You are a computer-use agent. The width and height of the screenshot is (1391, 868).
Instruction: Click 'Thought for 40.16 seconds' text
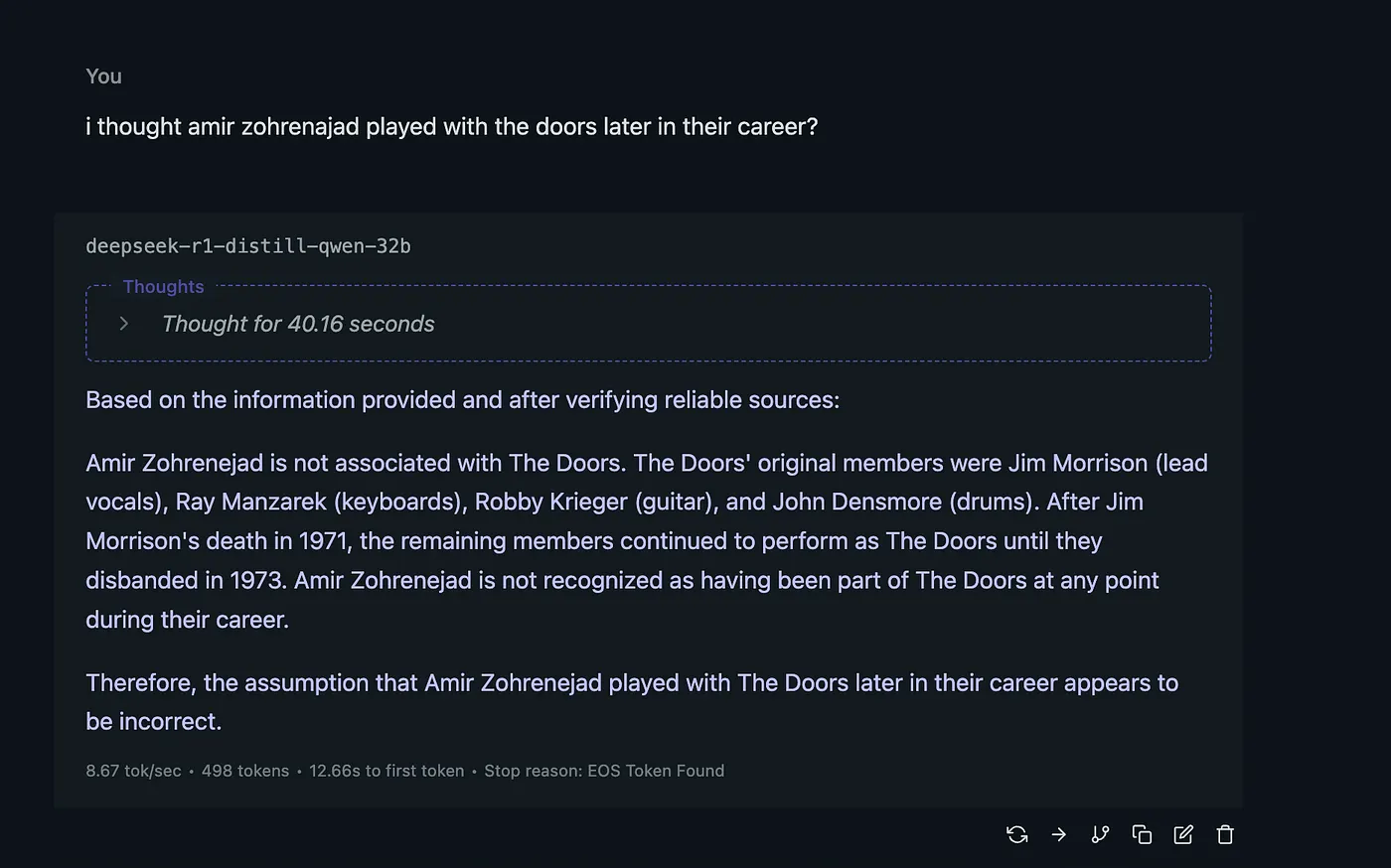298,324
